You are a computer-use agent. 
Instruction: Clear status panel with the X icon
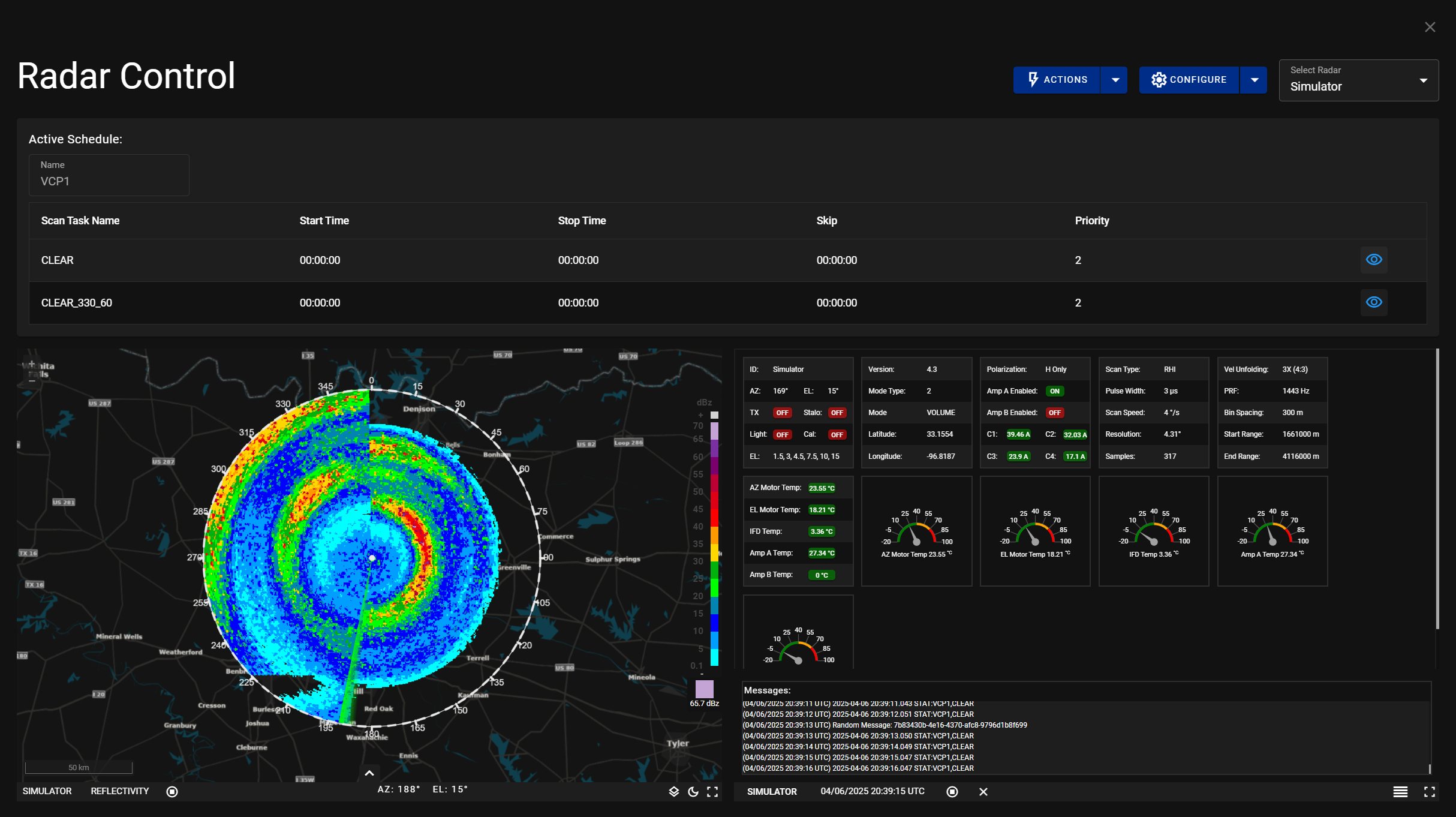983,791
